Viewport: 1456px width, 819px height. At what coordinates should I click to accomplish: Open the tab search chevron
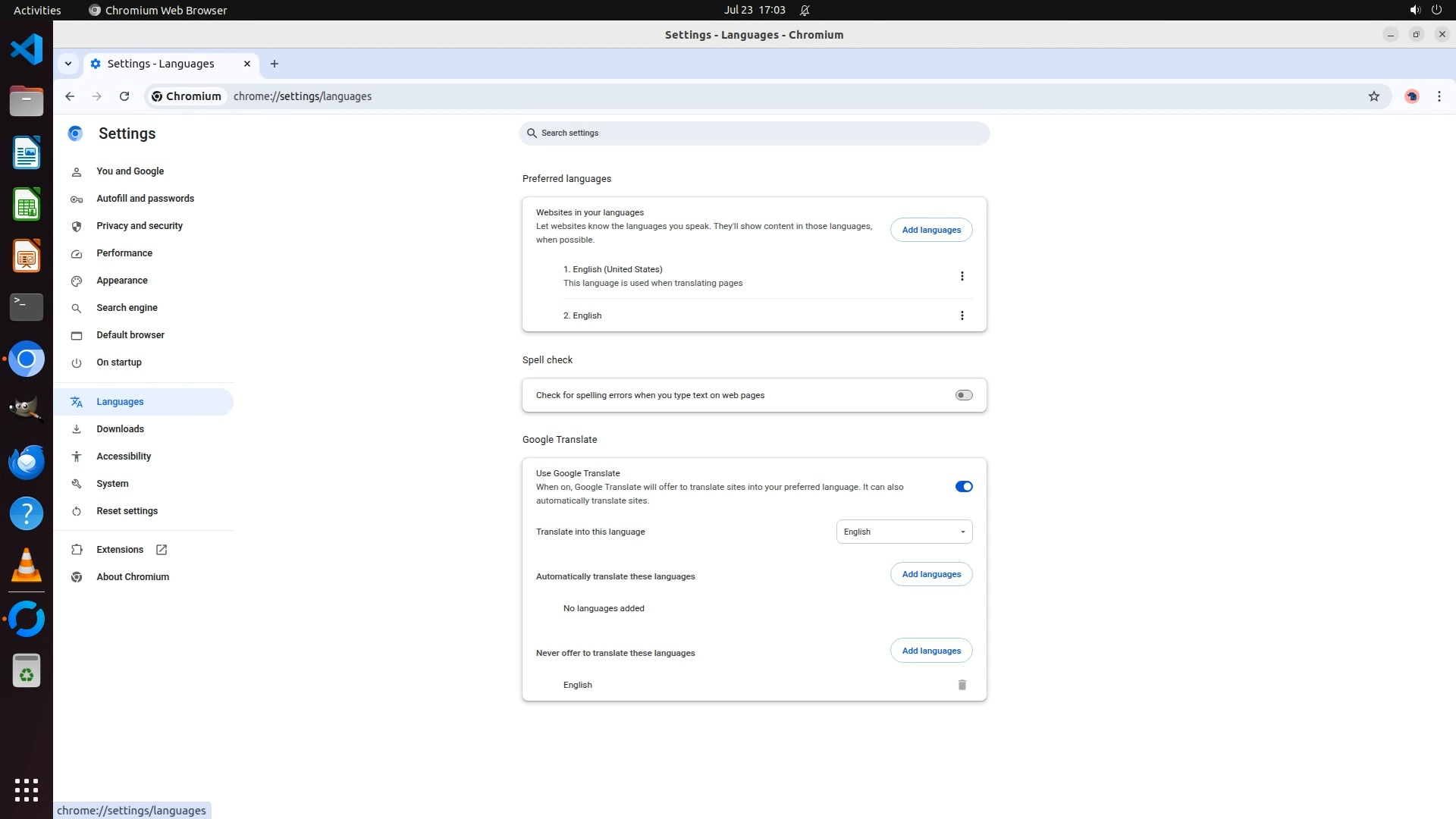(68, 64)
